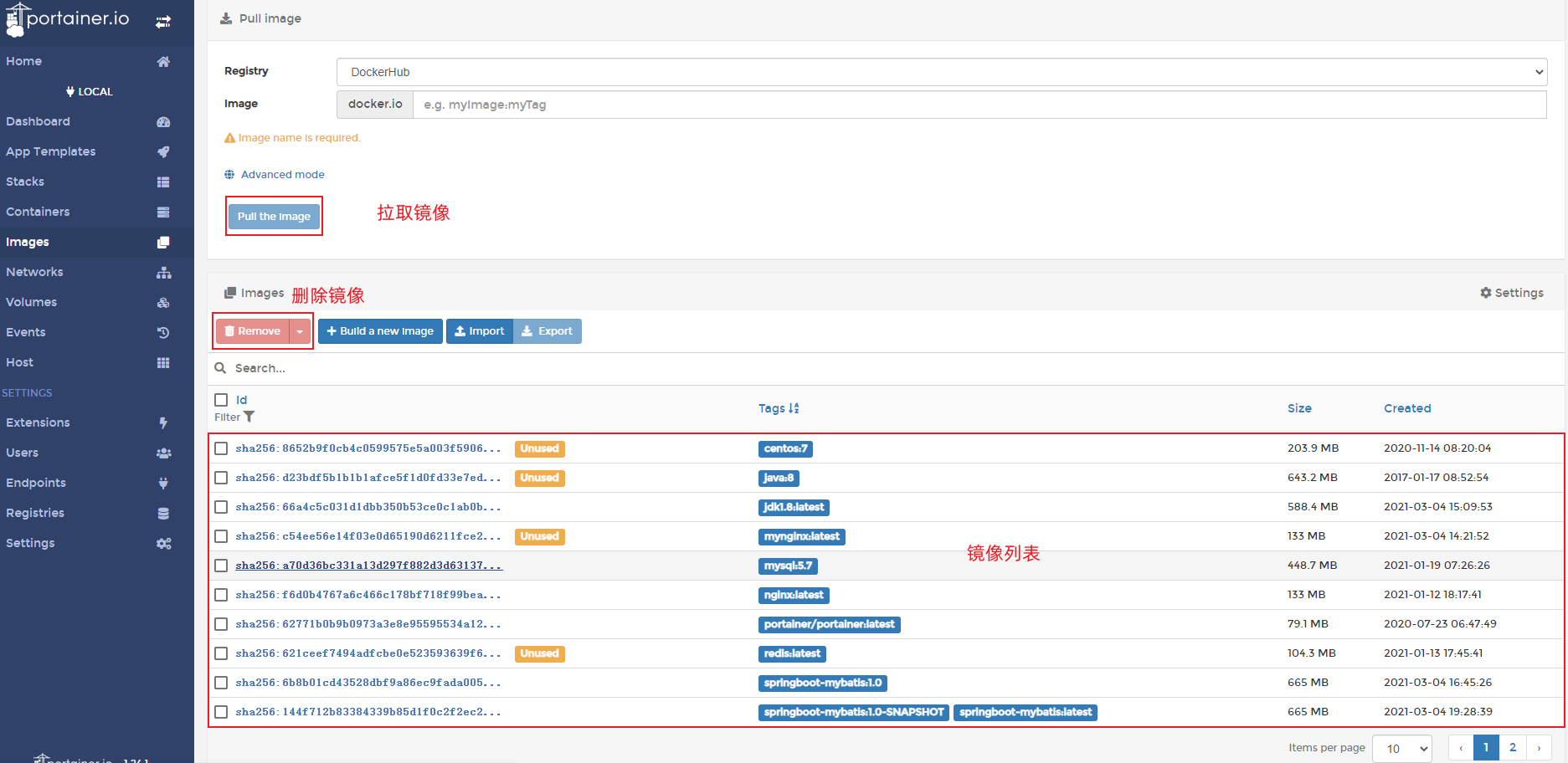Click the Containers list icon
Image resolution: width=1568 pixels, height=763 pixels.
coord(163,212)
